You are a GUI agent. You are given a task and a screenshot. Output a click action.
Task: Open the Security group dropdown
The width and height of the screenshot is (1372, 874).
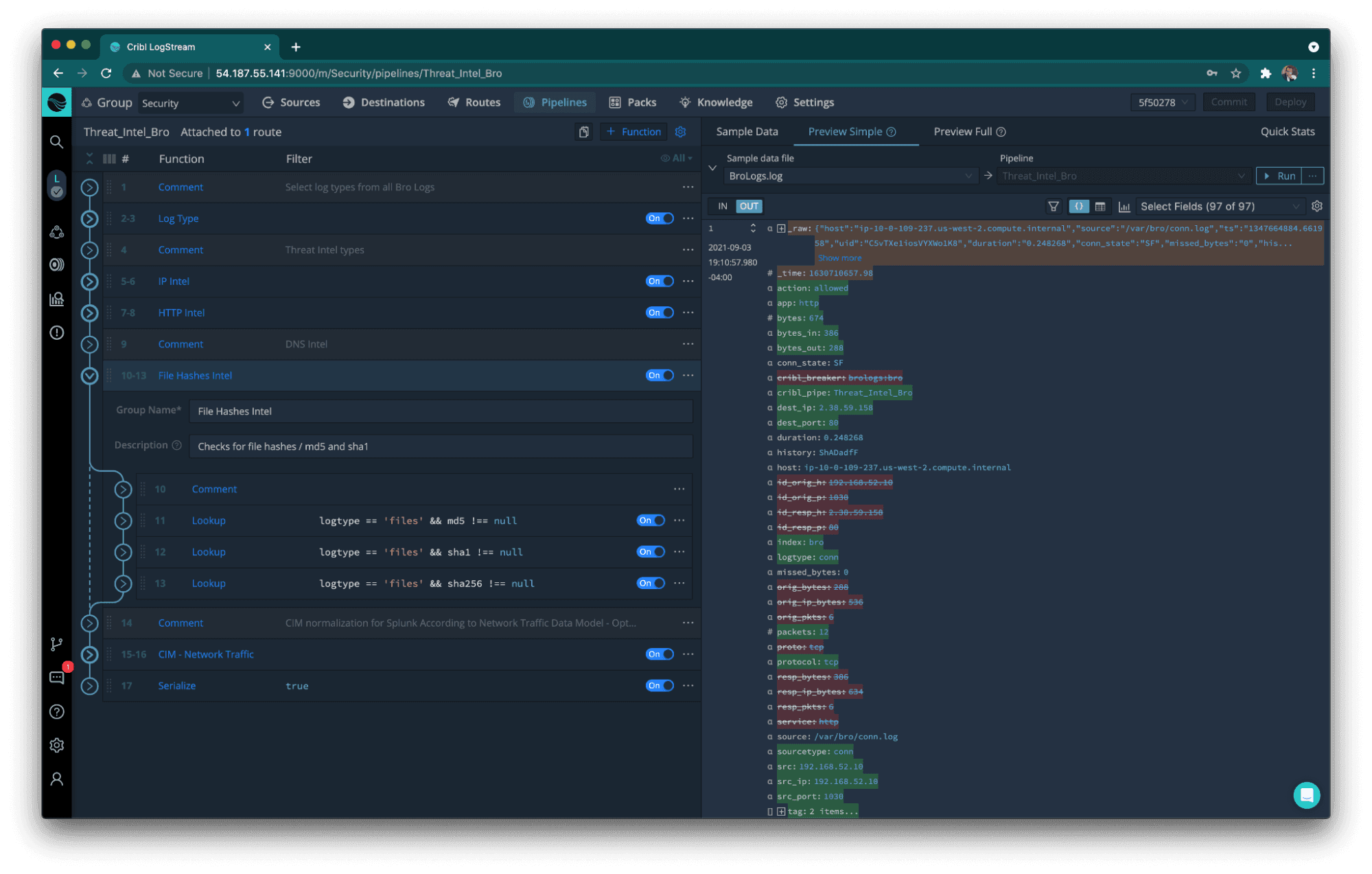pyautogui.click(x=190, y=103)
